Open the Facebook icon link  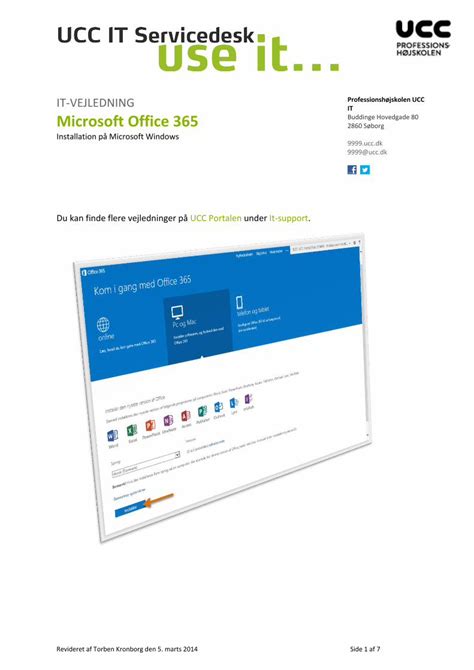(352, 170)
